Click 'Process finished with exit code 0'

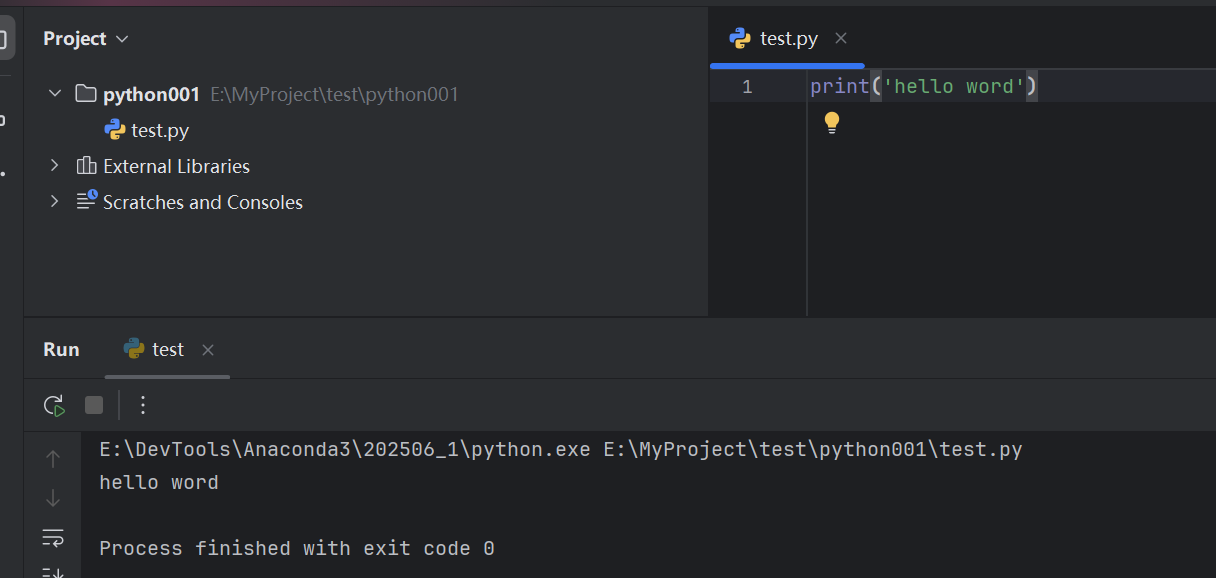(x=297, y=549)
